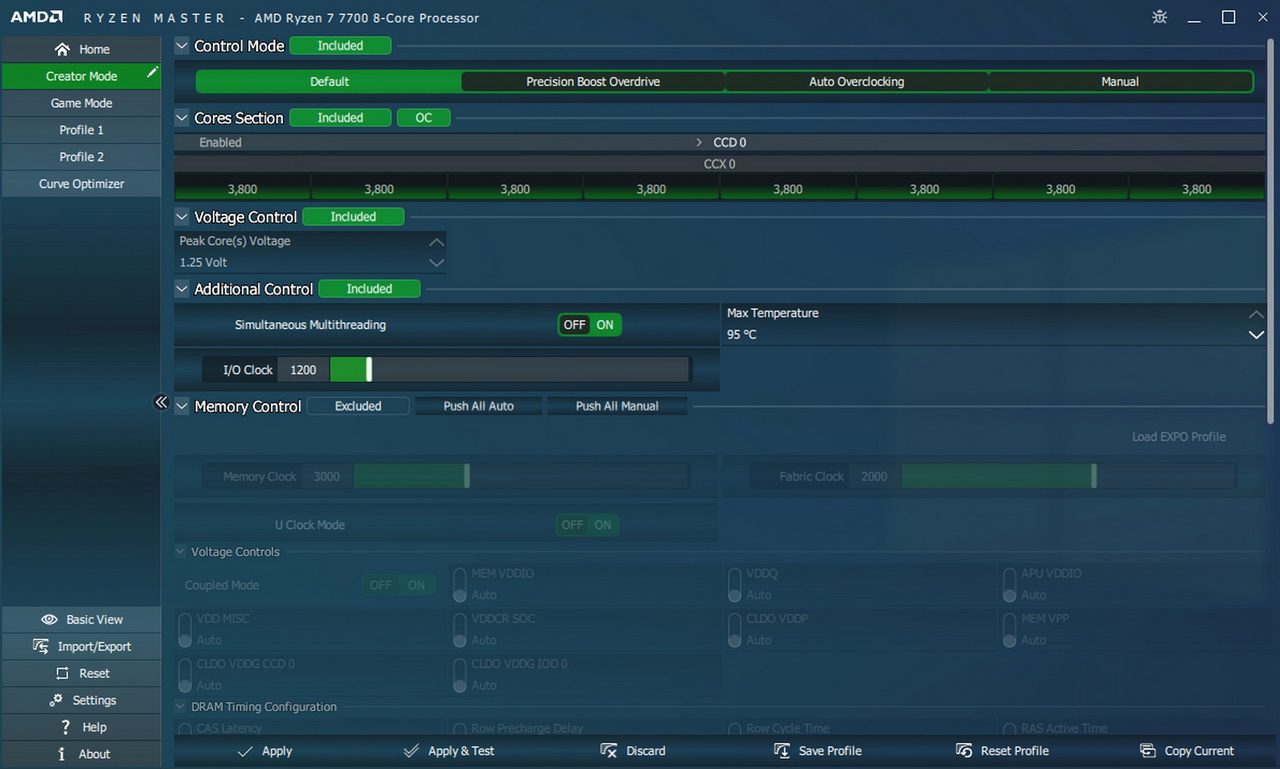This screenshot has width=1280, height=769.
Task: Toggle the Memory Control Excluded button
Action: [358, 406]
